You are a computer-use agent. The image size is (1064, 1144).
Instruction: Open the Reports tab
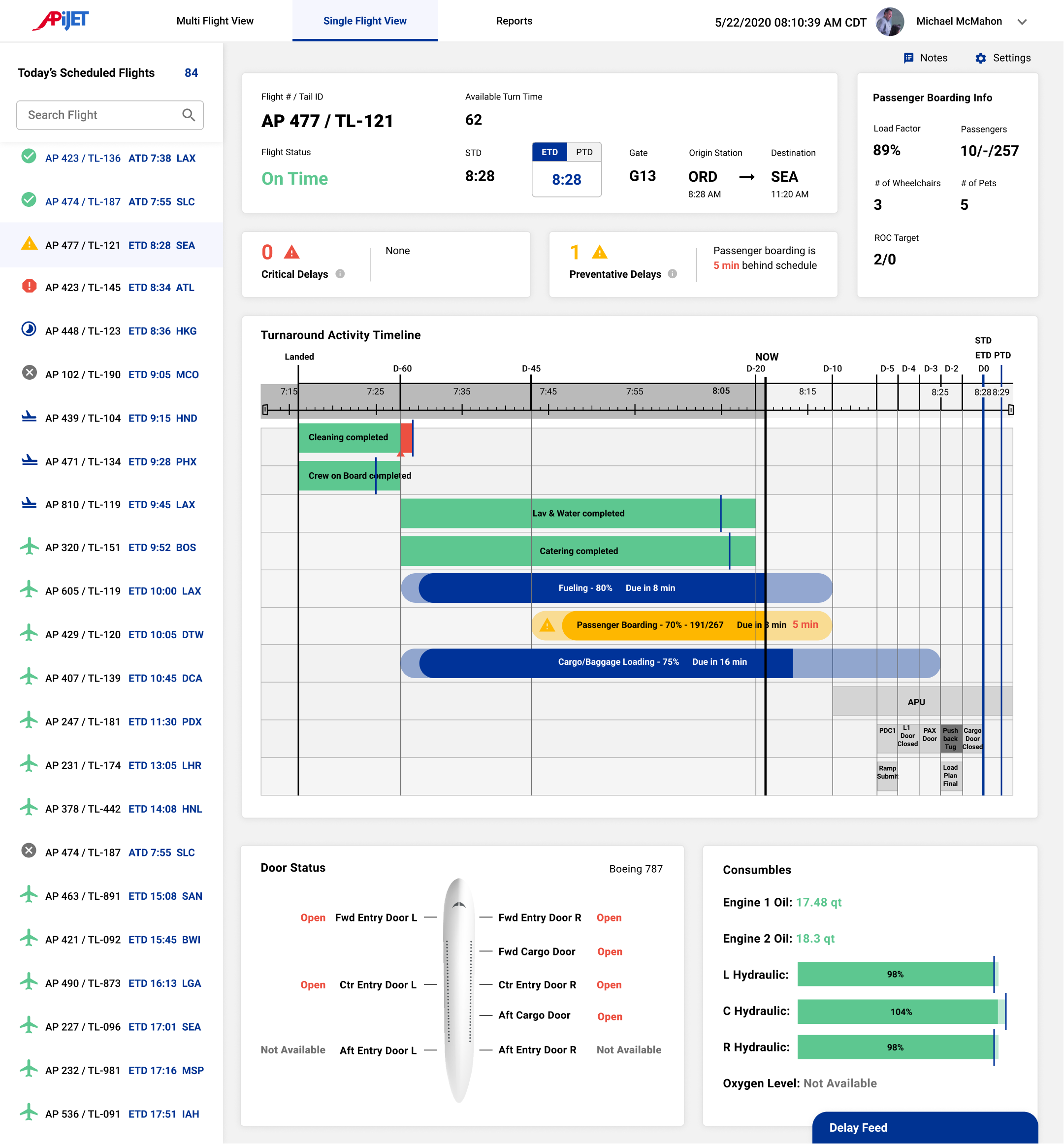pyautogui.click(x=514, y=21)
